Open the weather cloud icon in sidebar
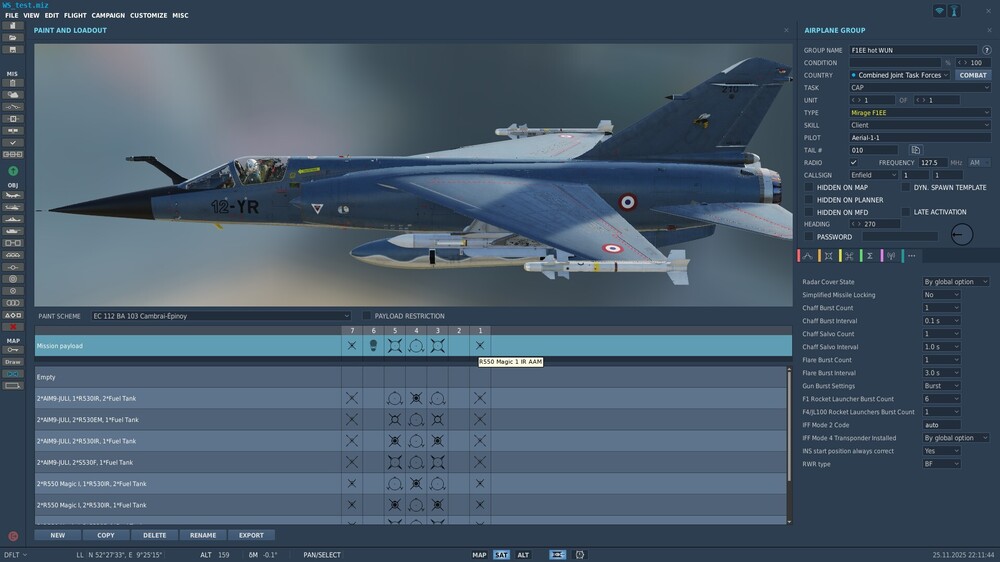This screenshot has height=562, width=1000. coord(13,94)
